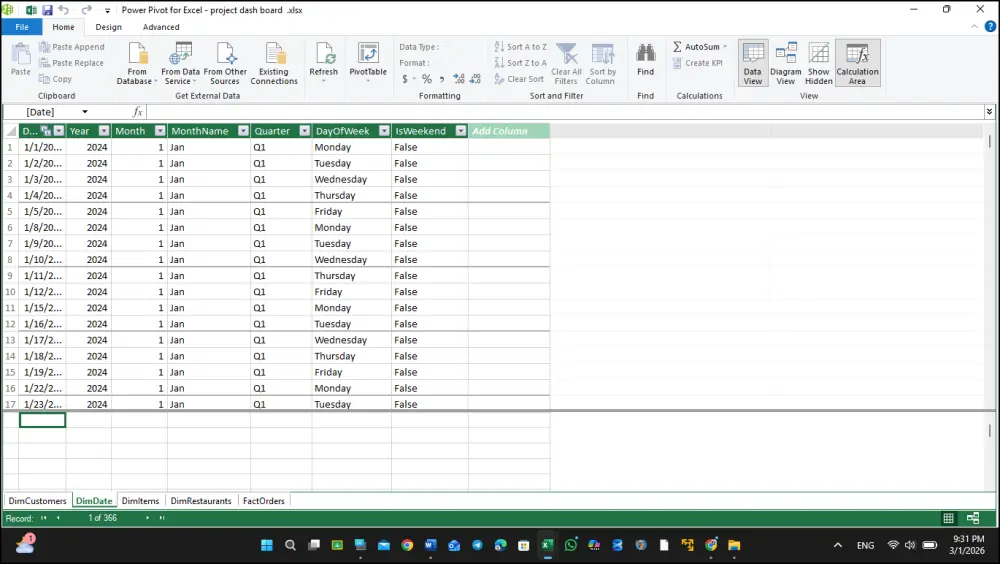Select Paste Append in Clipboard
The width and height of the screenshot is (1000, 564).
[x=71, y=47]
